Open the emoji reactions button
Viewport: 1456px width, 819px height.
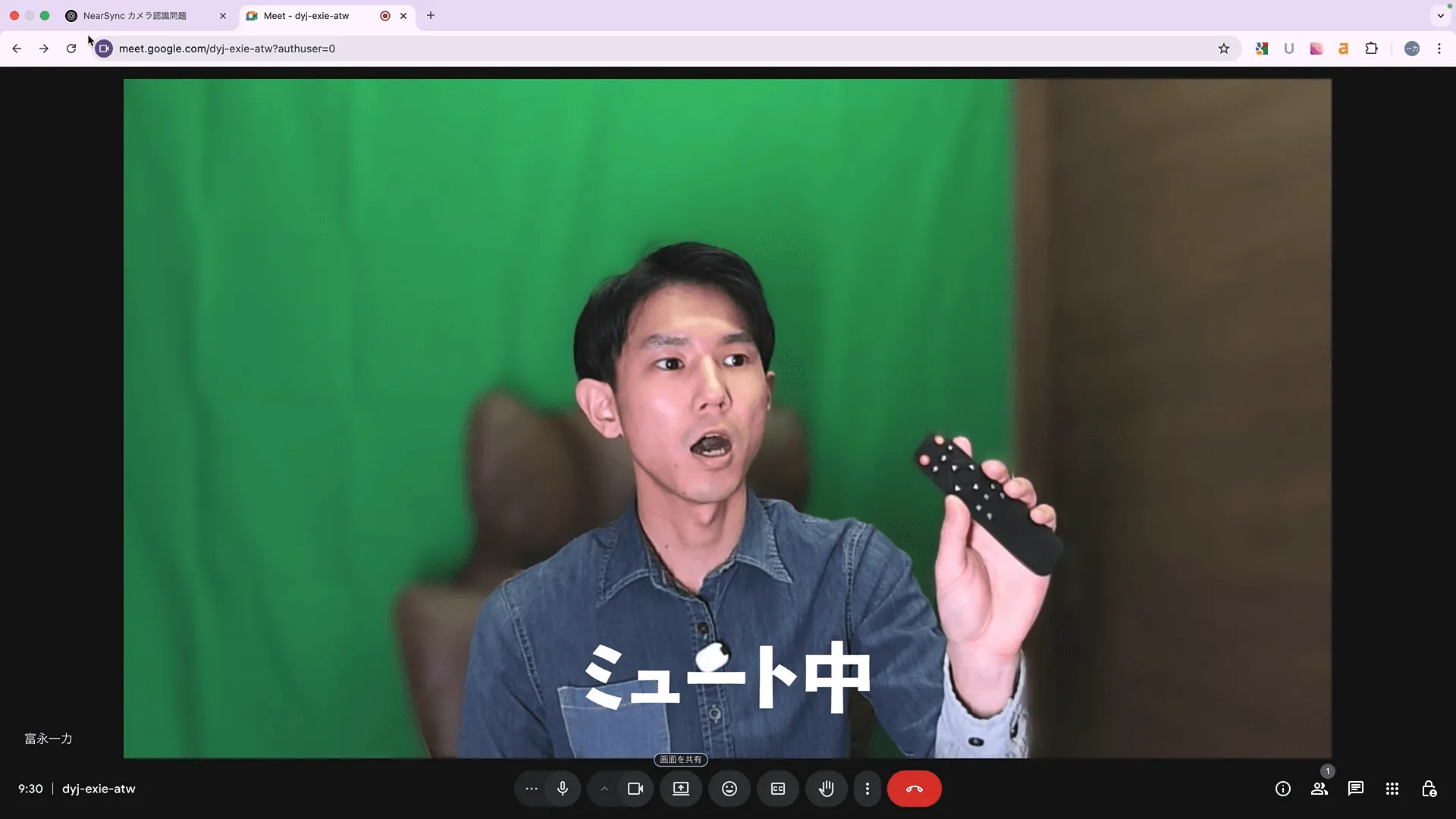point(730,789)
